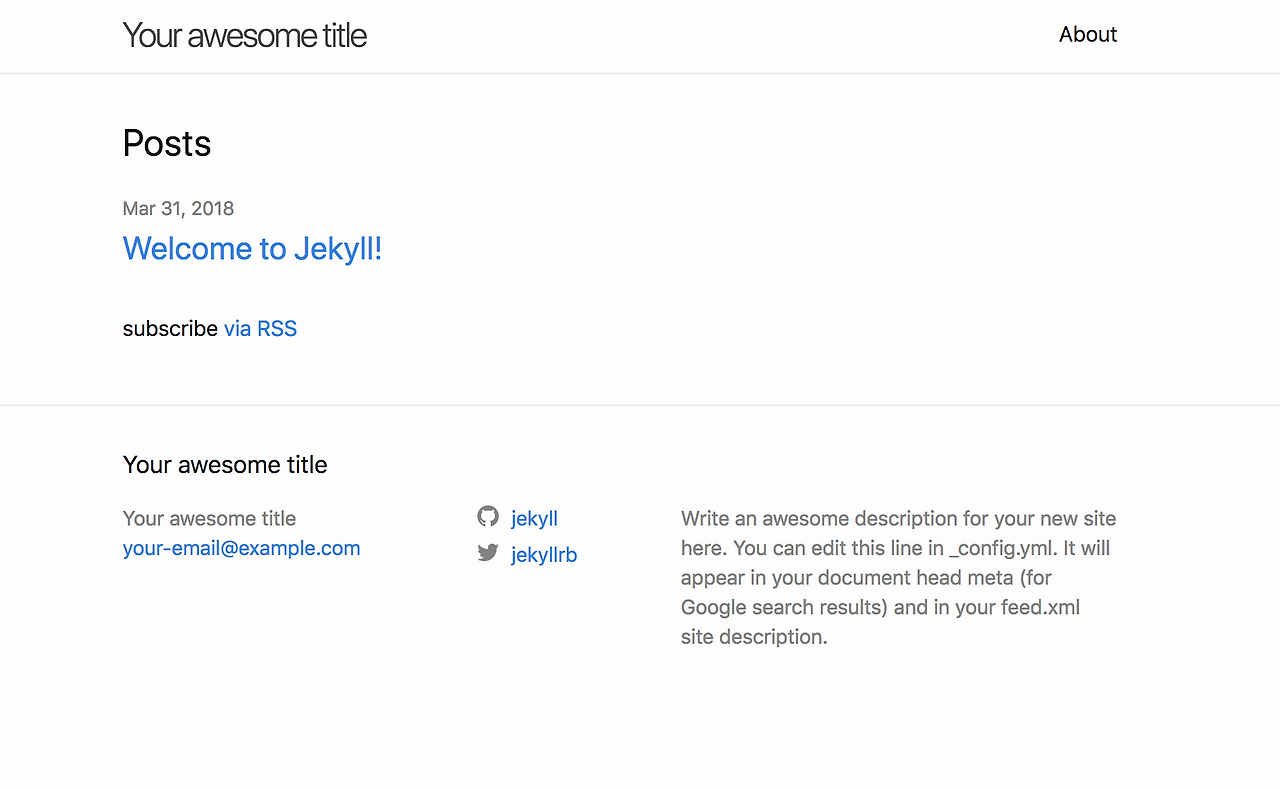Click the GitHub octocat icon
Viewport: 1280px width, 789px height.
tap(488, 517)
